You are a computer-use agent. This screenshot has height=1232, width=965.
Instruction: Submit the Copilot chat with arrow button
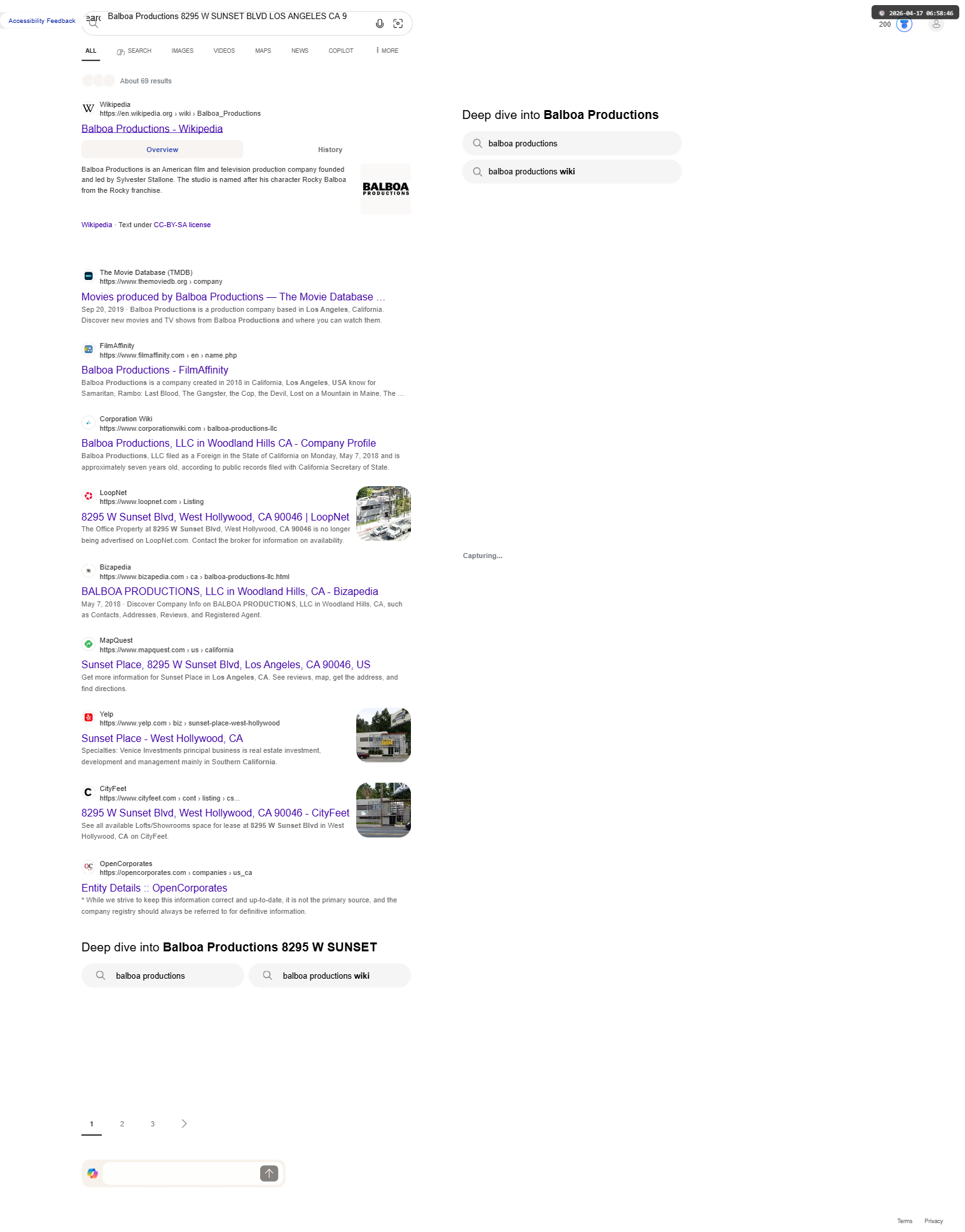[x=269, y=1173]
